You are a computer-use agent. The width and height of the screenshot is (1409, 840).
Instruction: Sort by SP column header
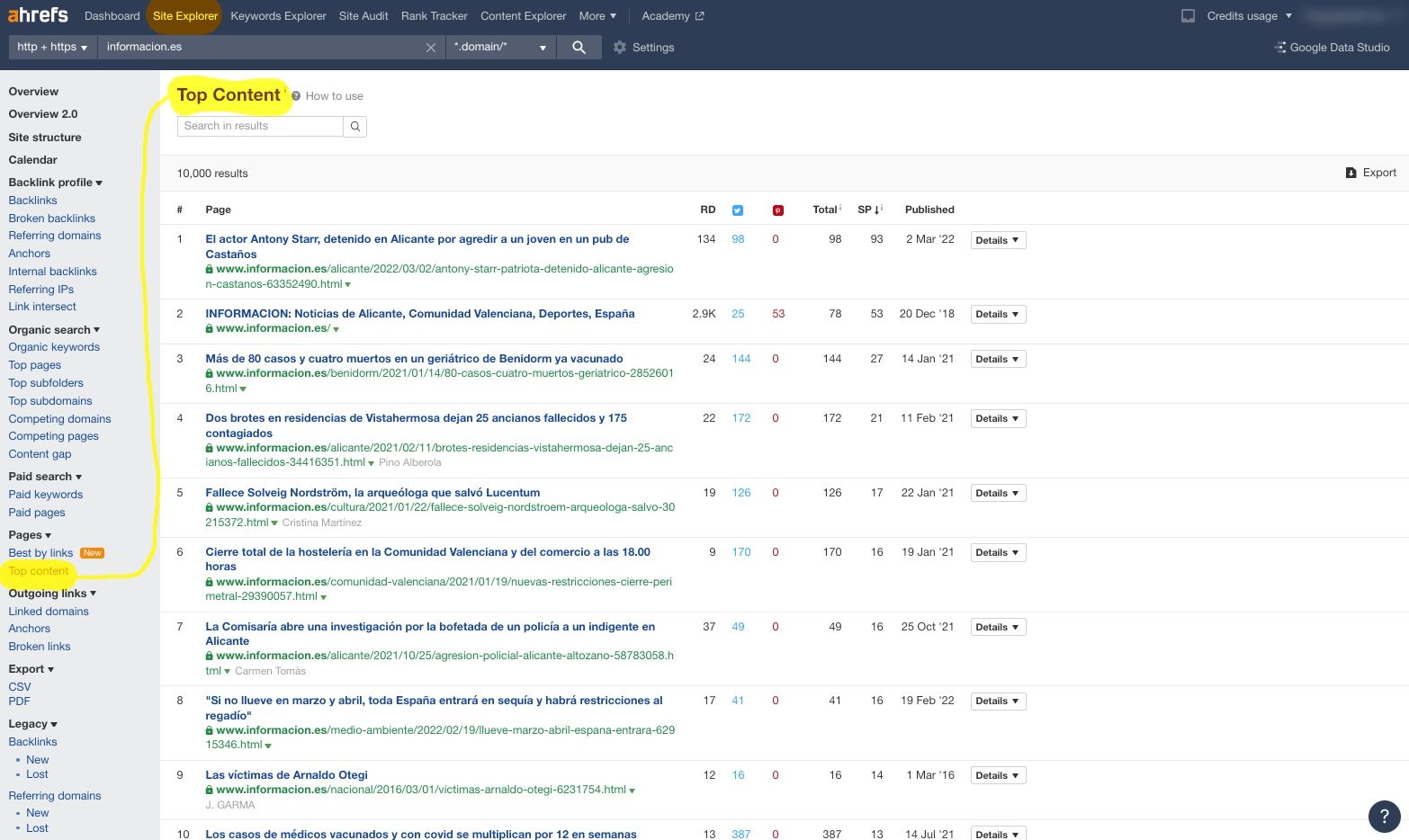869,210
